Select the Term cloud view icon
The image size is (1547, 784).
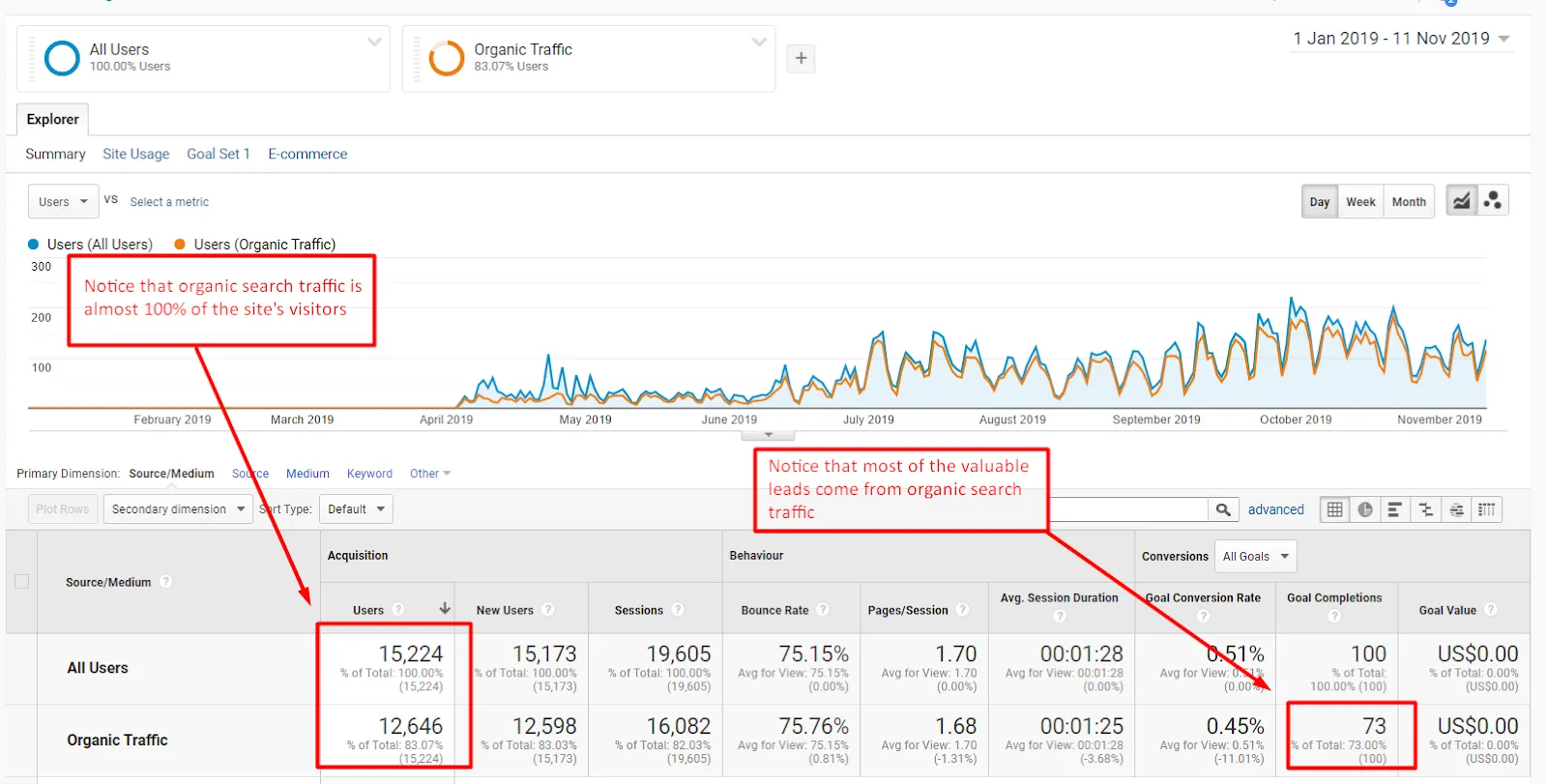pyautogui.click(x=1456, y=509)
